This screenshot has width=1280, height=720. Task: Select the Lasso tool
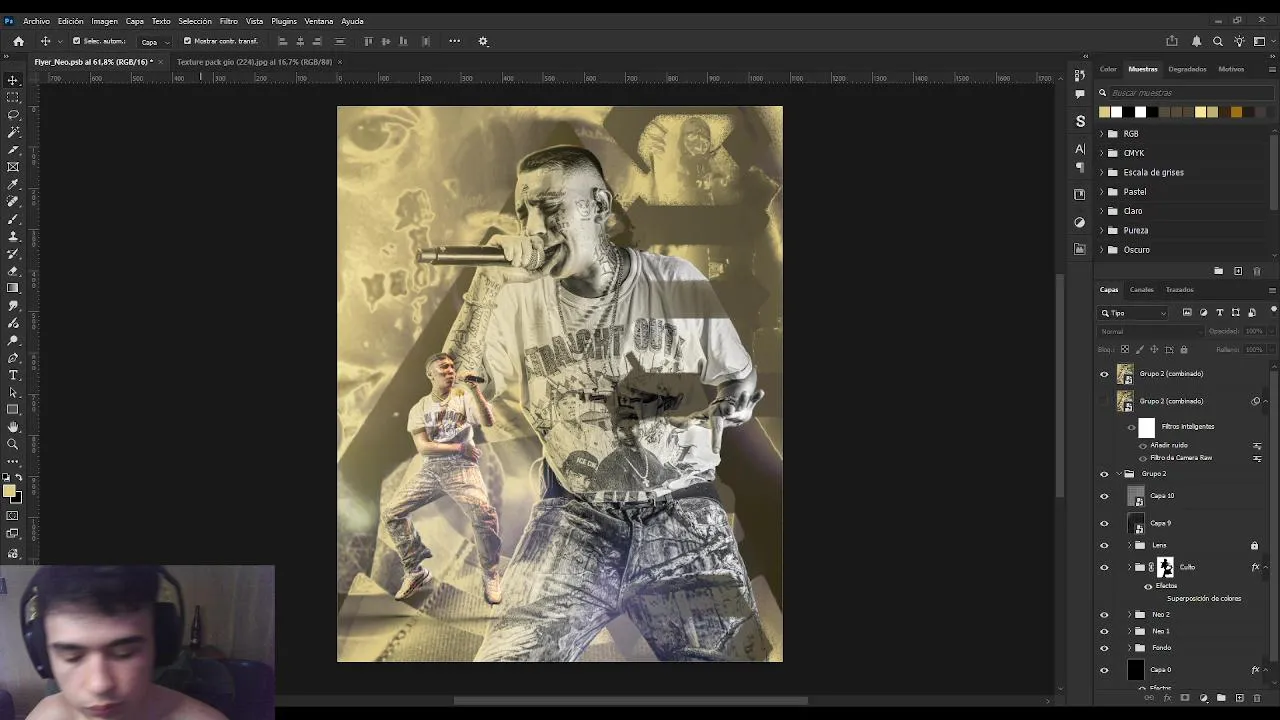pos(13,115)
